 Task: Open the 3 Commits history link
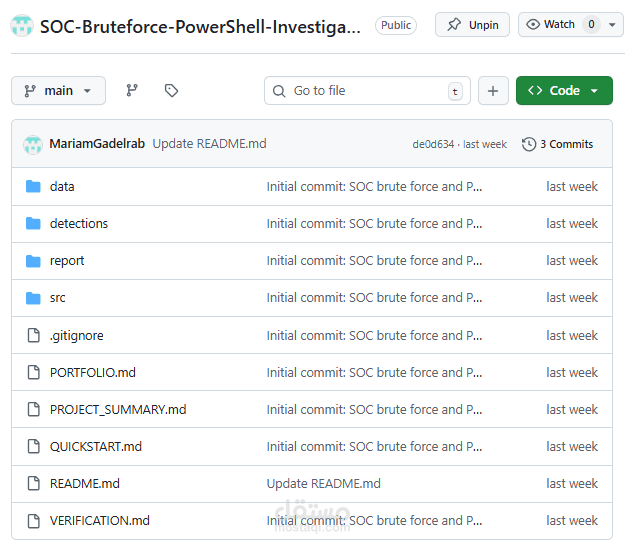pyautogui.click(x=558, y=144)
